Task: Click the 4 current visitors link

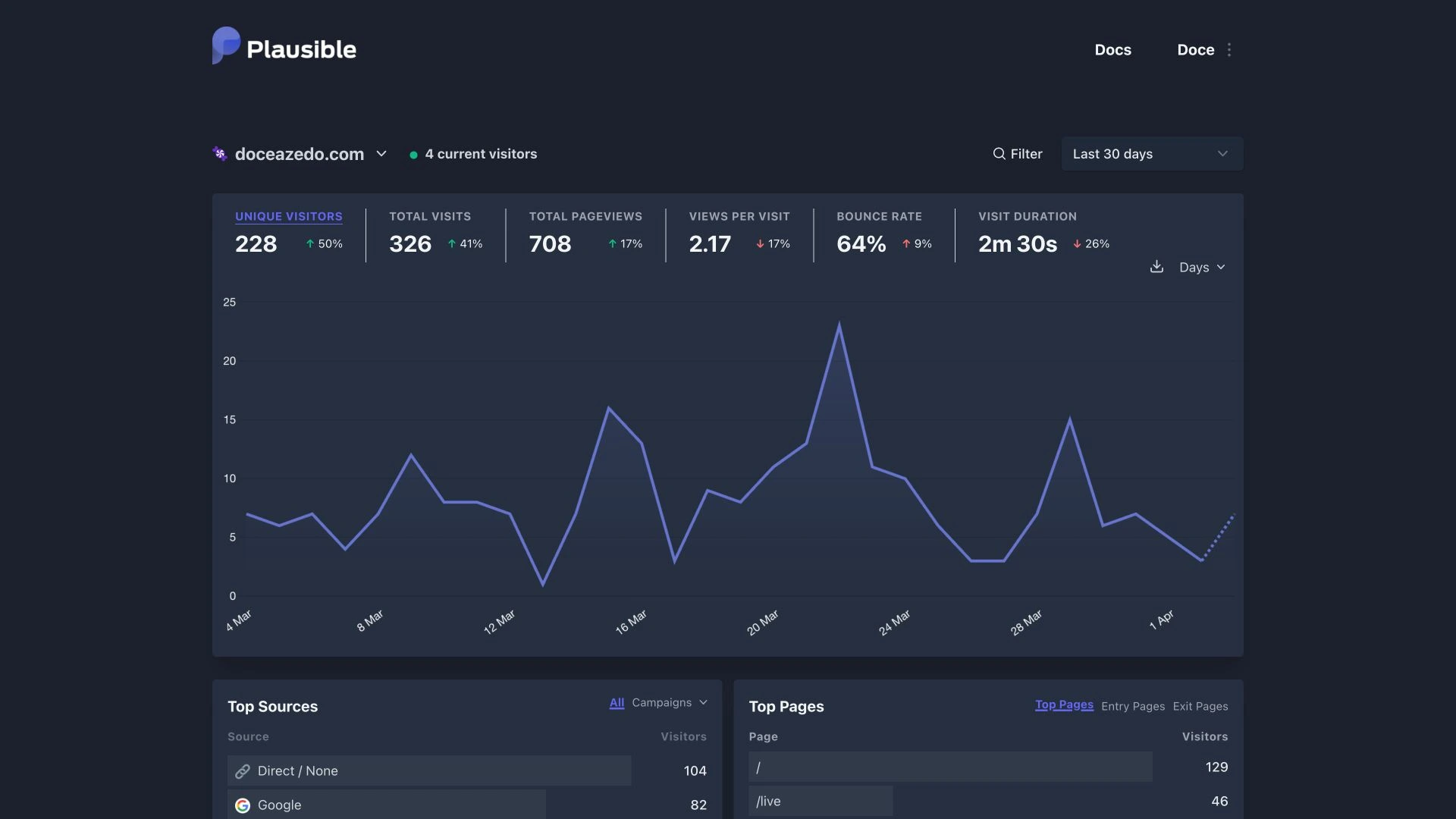Action: click(481, 154)
